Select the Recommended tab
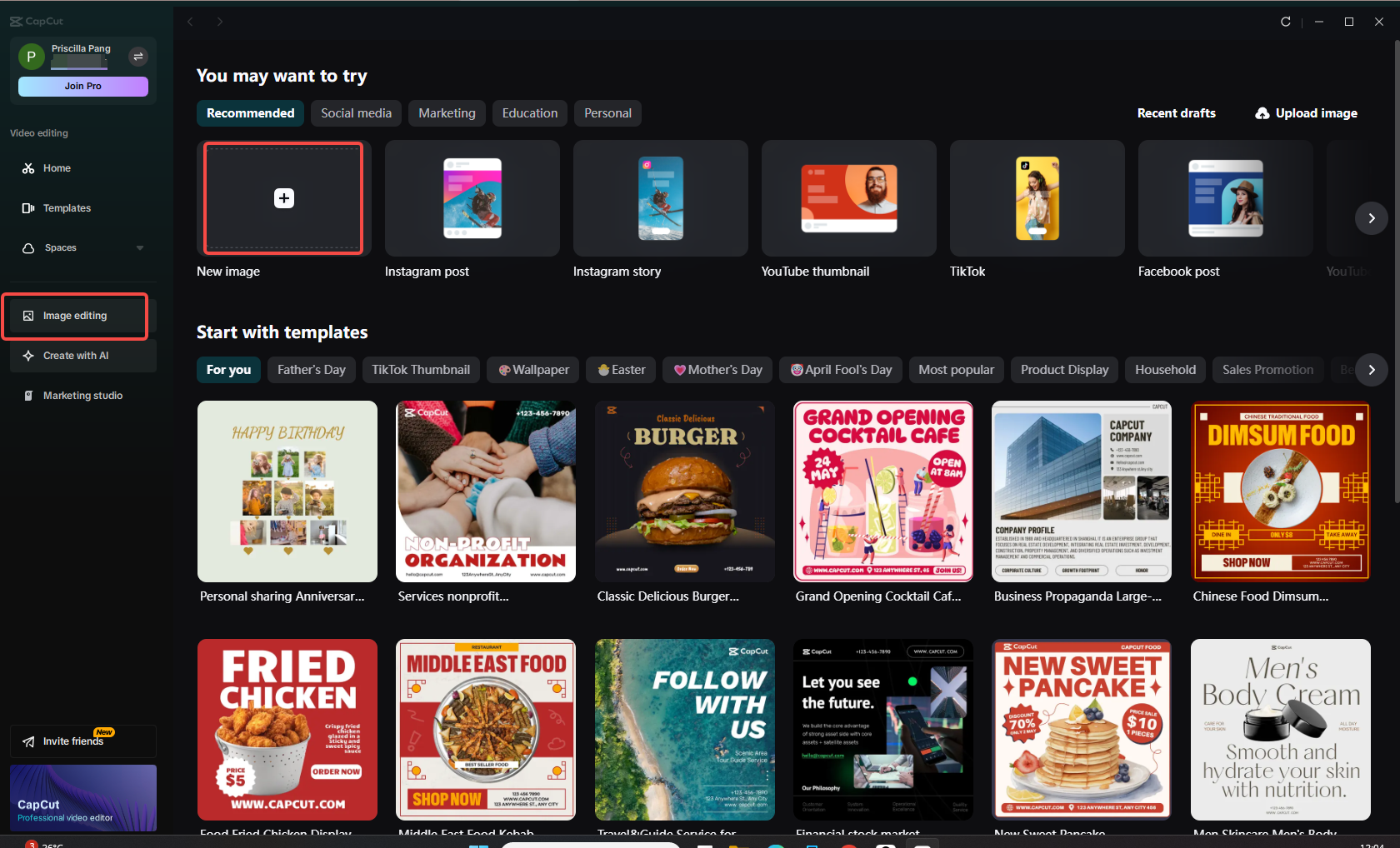Screen dimensions: 1400x848 pos(251,113)
